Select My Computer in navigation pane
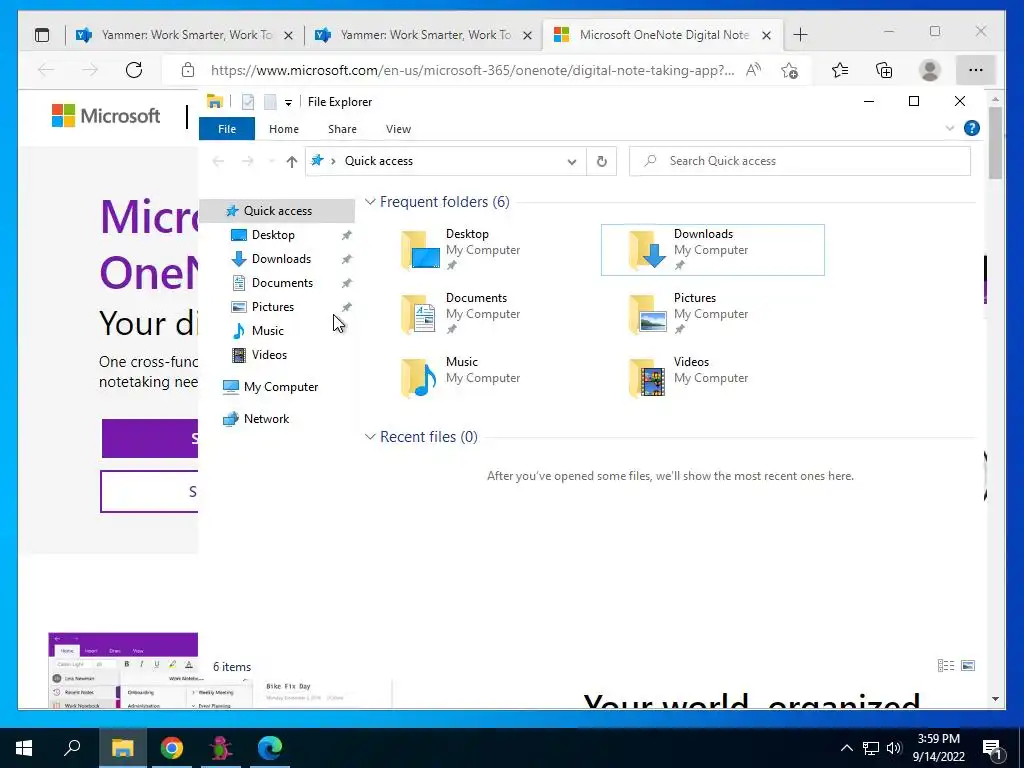 [x=281, y=387]
